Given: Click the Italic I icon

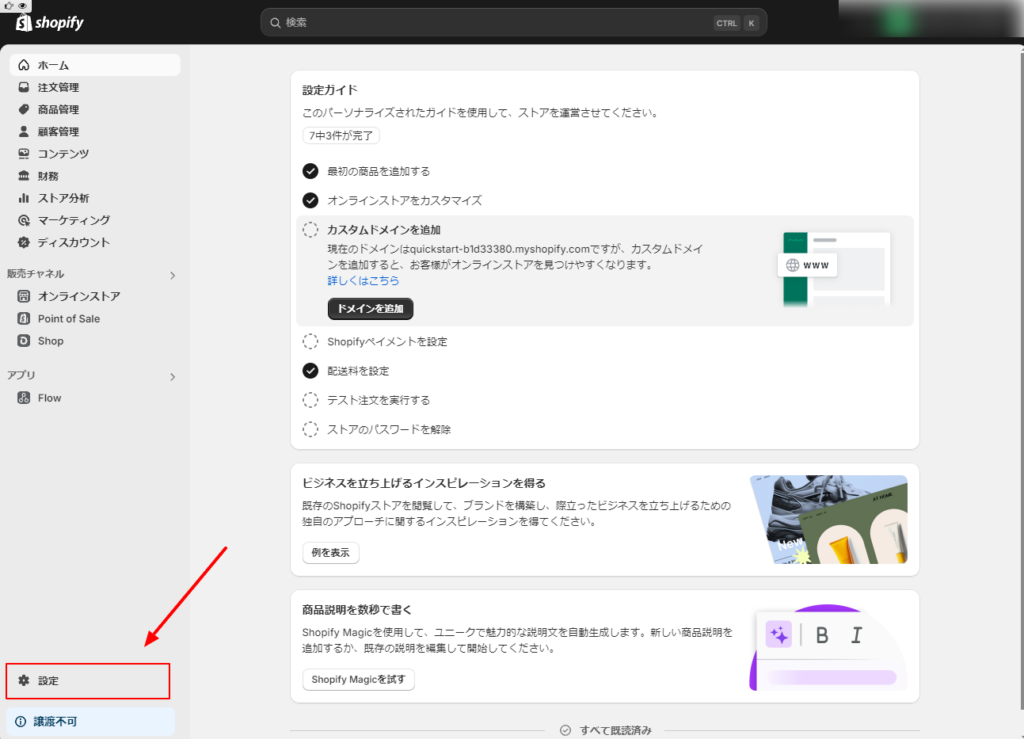Looking at the screenshot, I should [856, 635].
